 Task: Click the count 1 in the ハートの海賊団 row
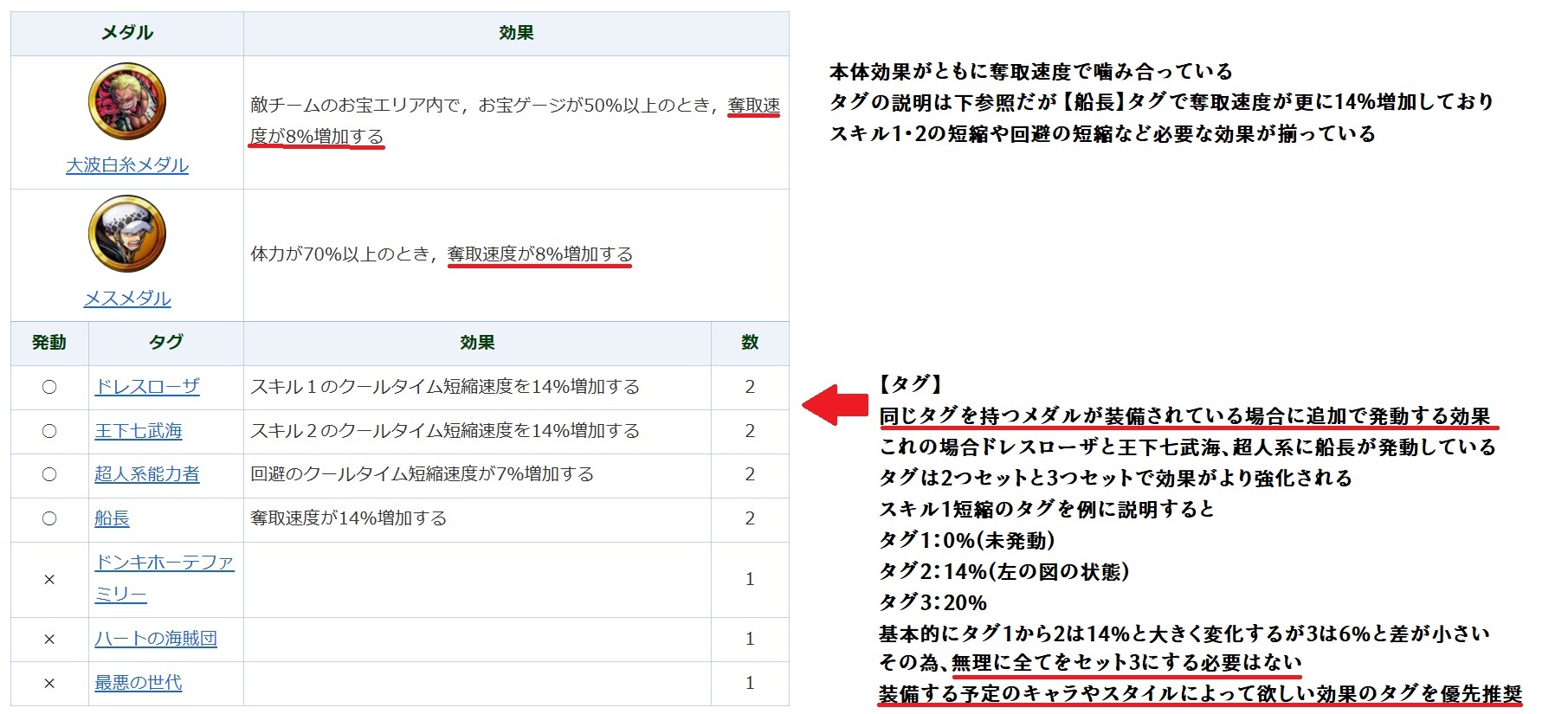(x=750, y=639)
